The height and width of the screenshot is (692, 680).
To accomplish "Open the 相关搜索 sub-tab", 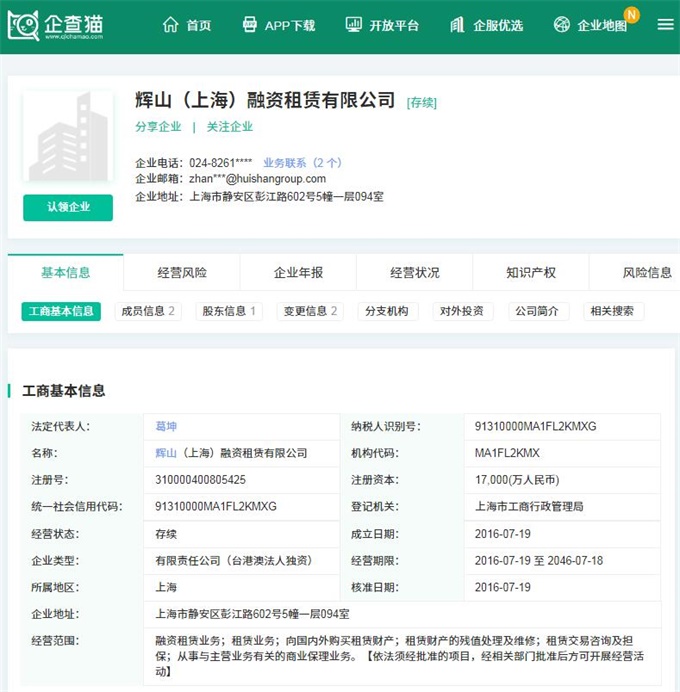I will coord(612,311).
